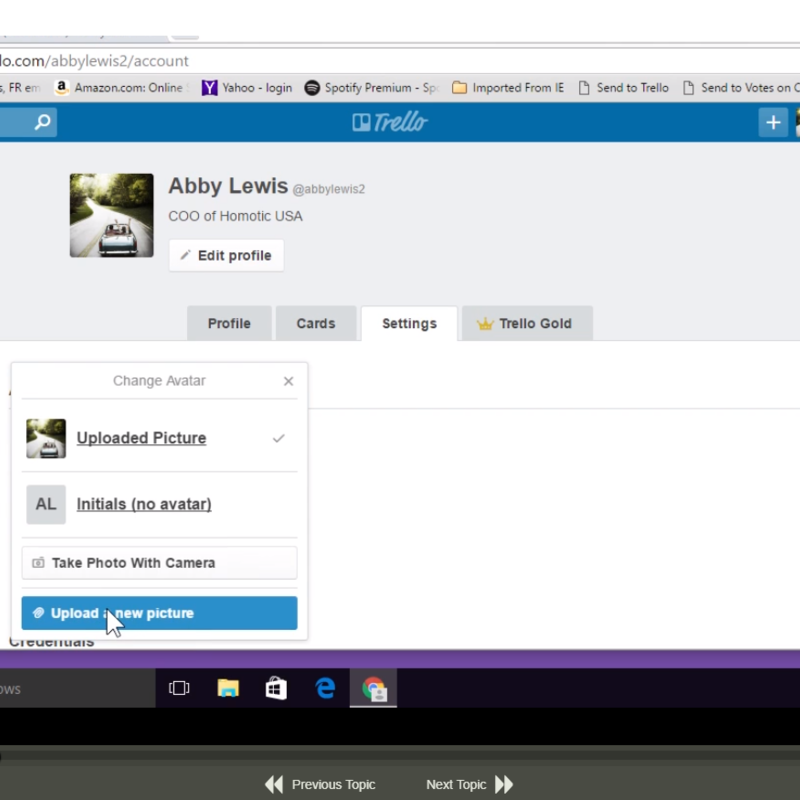Open Microsoft Store from taskbar

(276, 688)
